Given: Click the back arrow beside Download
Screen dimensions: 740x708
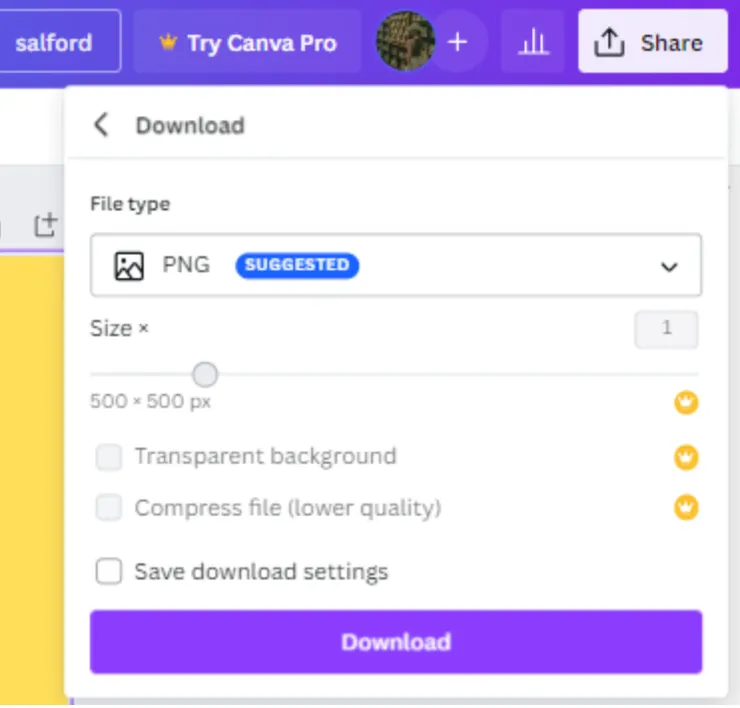Looking at the screenshot, I should tap(100, 125).
